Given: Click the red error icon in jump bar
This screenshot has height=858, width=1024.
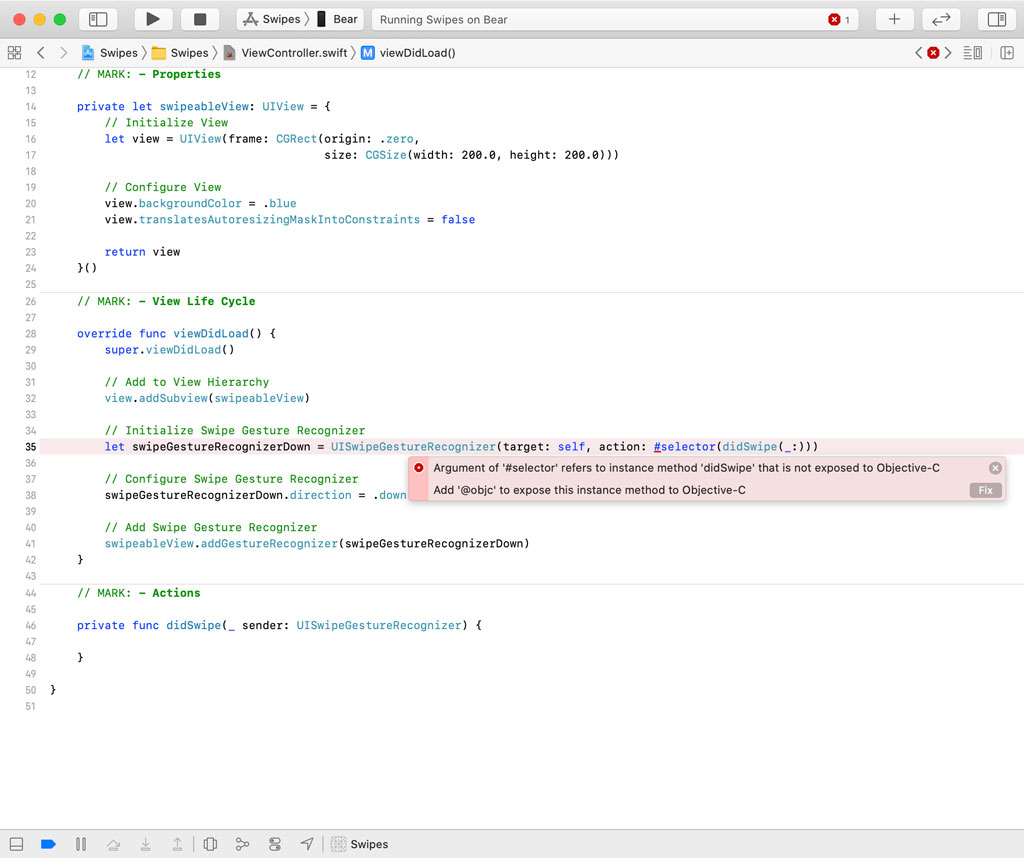Looking at the screenshot, I should pyautogui.click(x=933, y=53).
